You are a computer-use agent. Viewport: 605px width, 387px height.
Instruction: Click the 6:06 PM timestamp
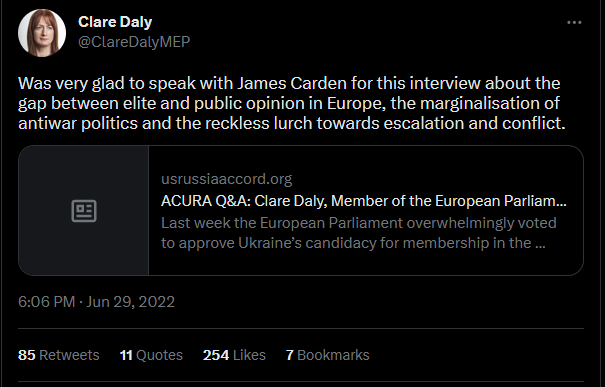tap(46, 302)
